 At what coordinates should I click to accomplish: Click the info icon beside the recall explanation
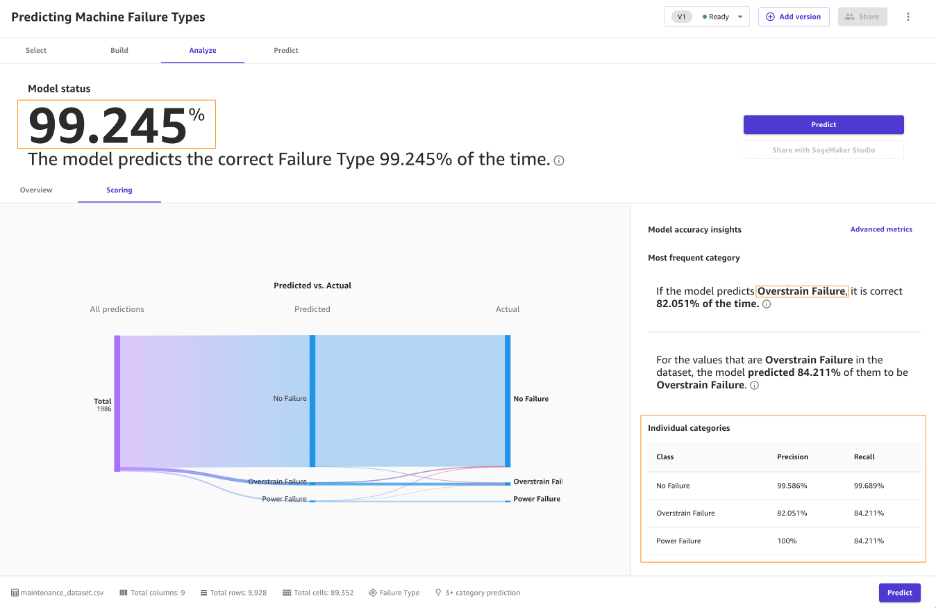pyautogui.click(x=753, y=385)
